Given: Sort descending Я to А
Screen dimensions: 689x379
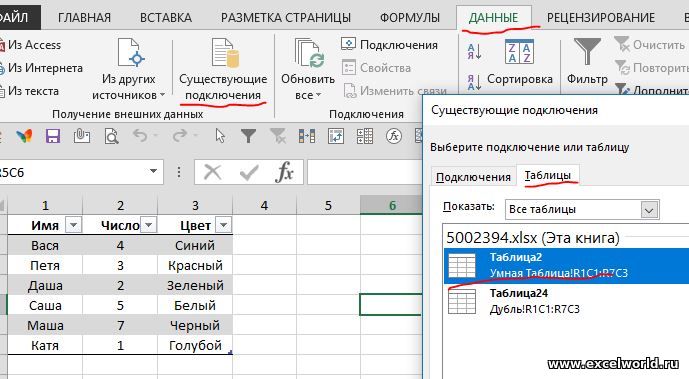Looking at the screenshot, I should tap(475, 83).
